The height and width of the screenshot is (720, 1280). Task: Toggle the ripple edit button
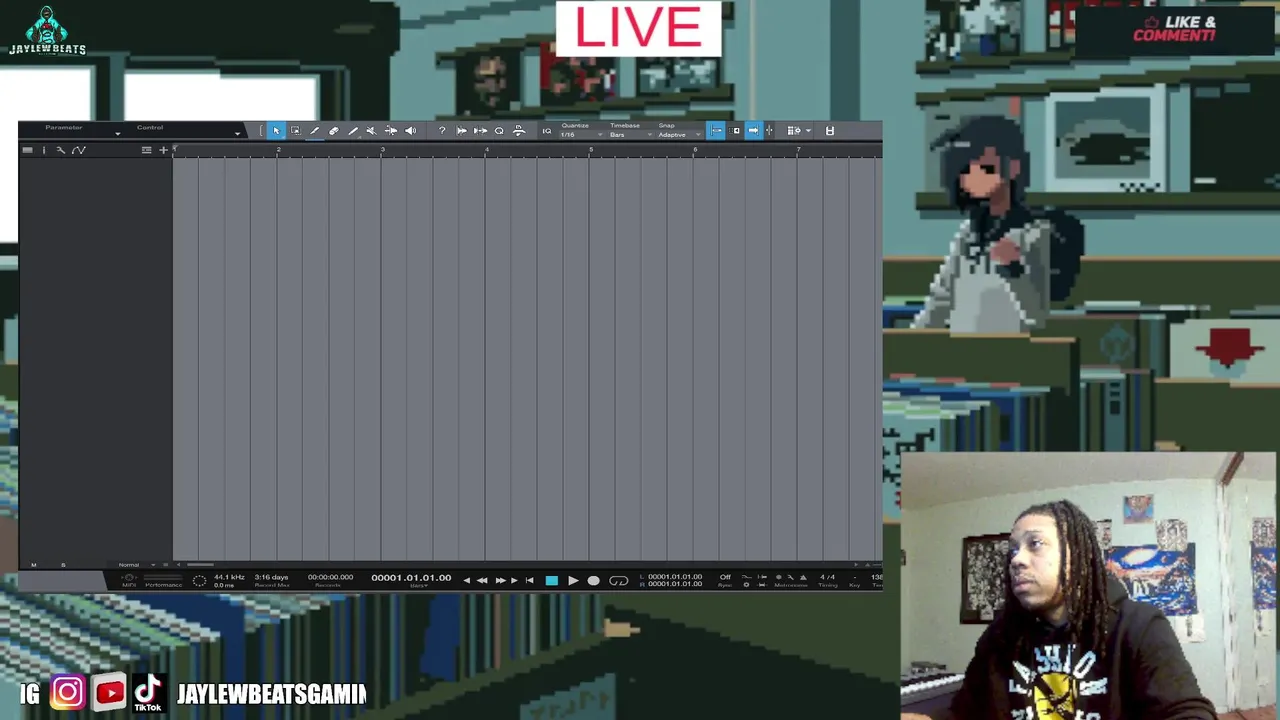tap(736, 131)
